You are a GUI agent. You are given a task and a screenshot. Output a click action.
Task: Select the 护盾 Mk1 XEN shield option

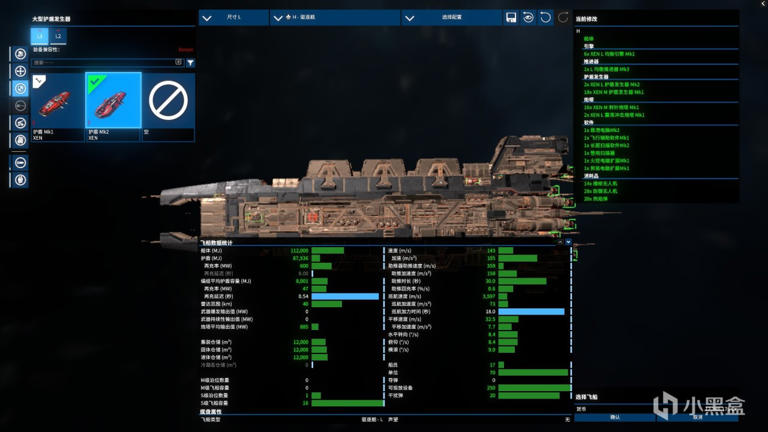[x=57, y=106]
